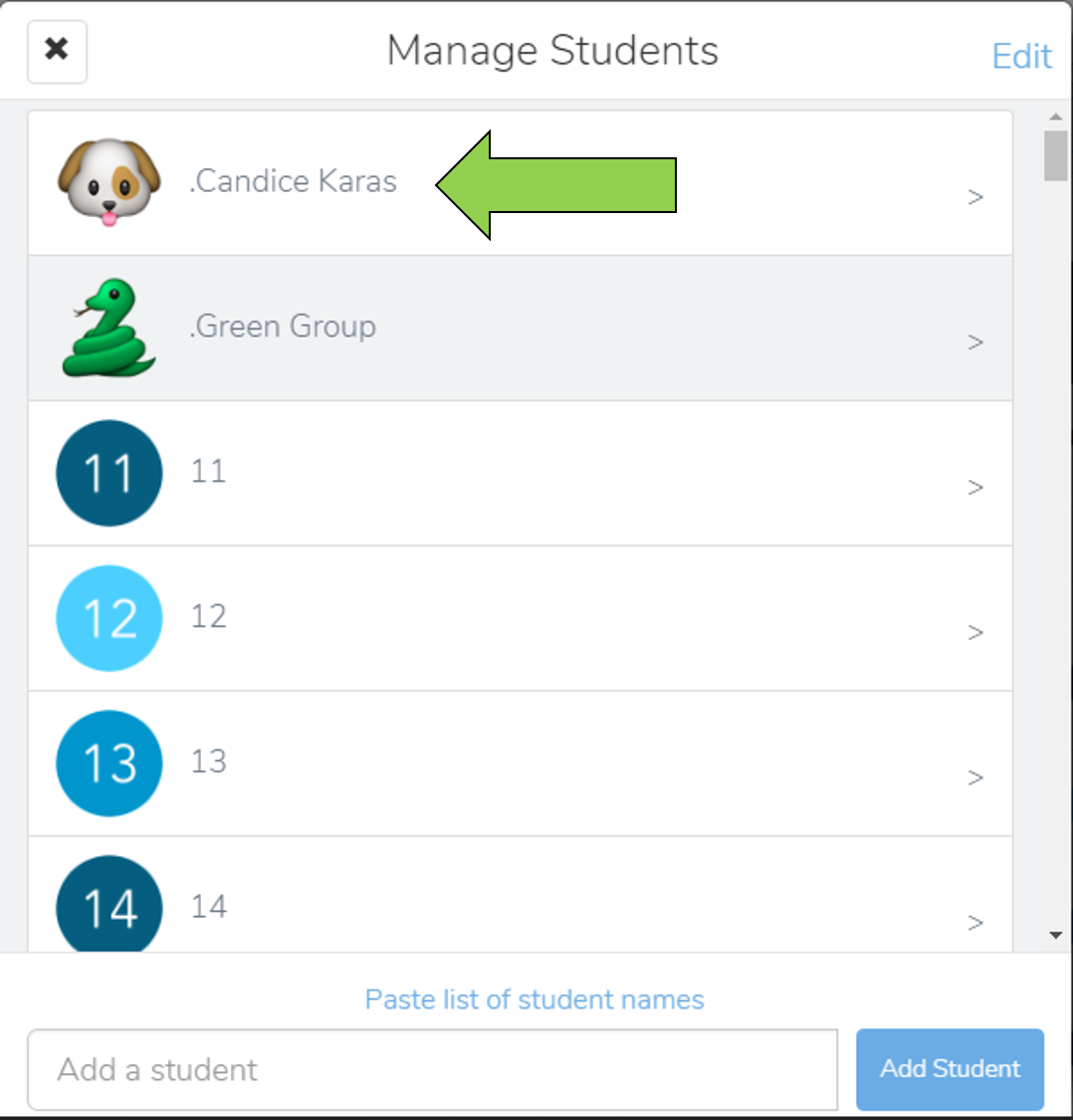Focus the Add a student field

(x=433, y=1069)
